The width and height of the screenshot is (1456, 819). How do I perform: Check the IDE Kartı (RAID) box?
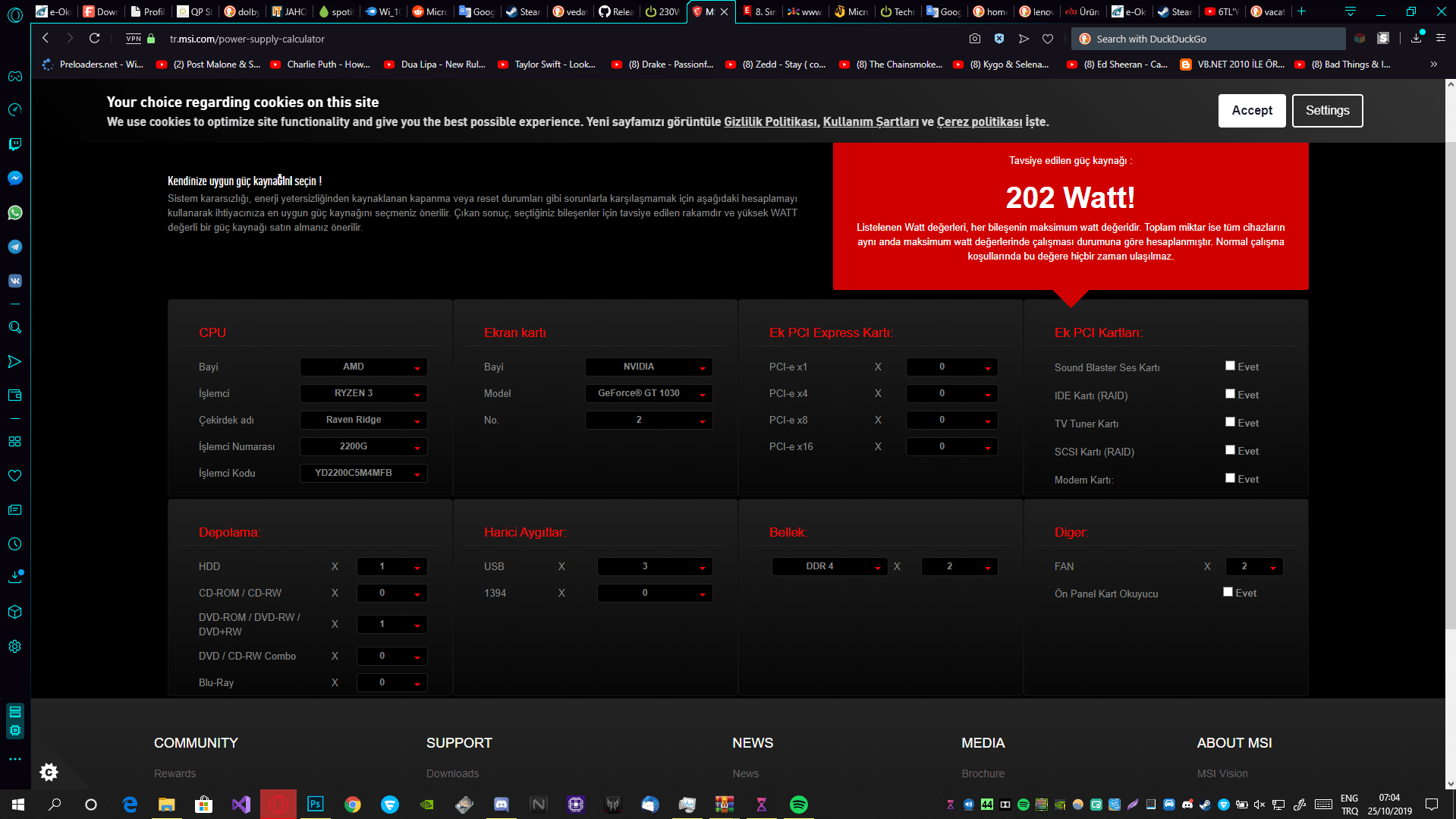1230,394
